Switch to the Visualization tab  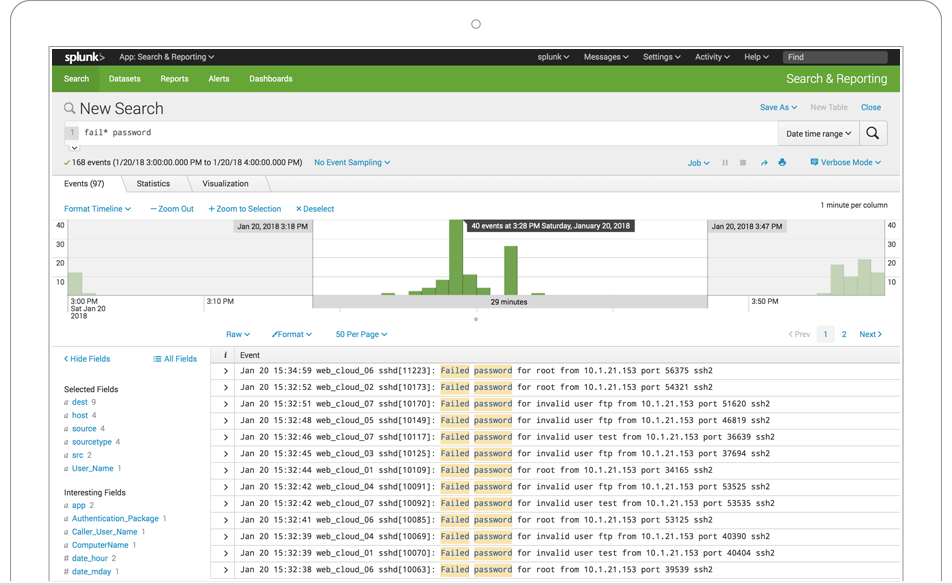click(x=225, y=184)
